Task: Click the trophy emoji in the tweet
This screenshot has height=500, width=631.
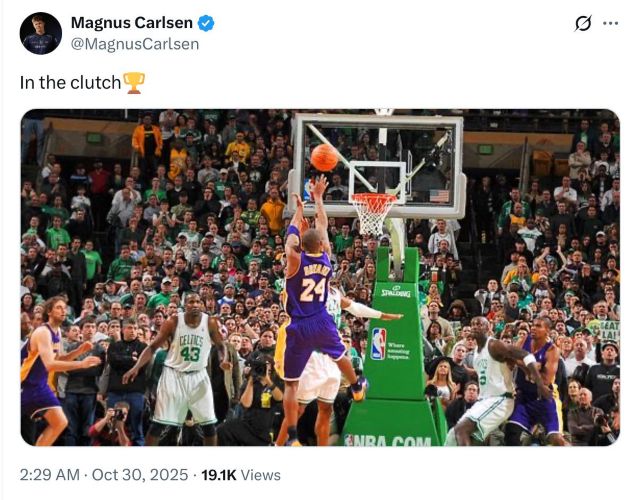Action: pos(134,83)
